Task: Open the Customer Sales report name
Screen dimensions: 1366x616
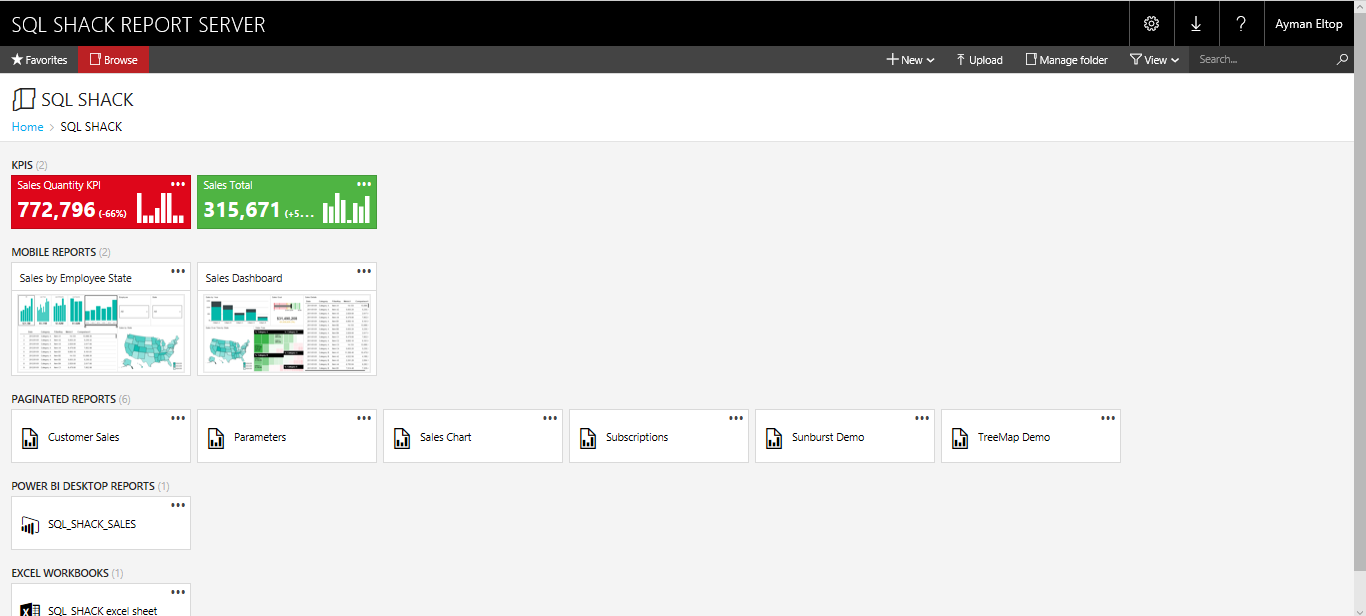Action: [x=84, y=438]
